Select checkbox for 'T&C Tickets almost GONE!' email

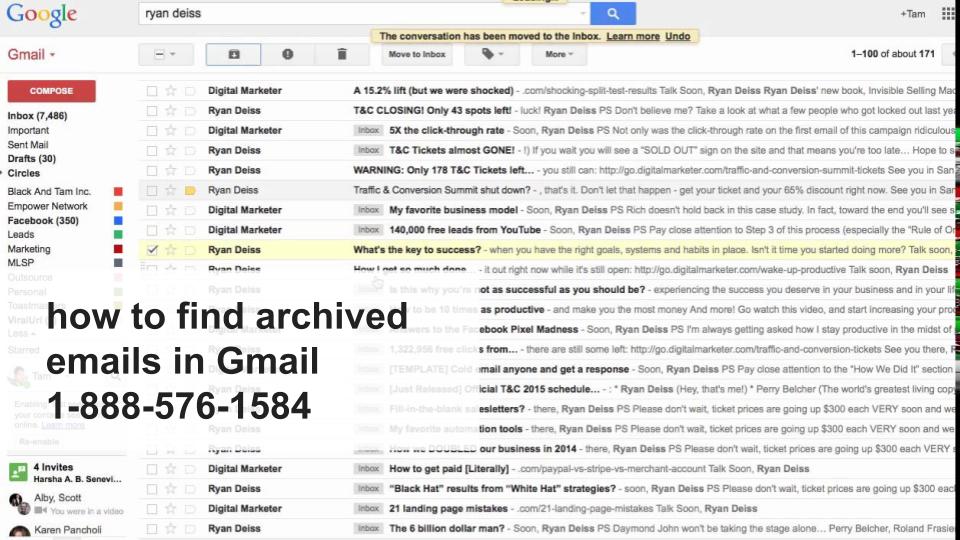point(152,151)
